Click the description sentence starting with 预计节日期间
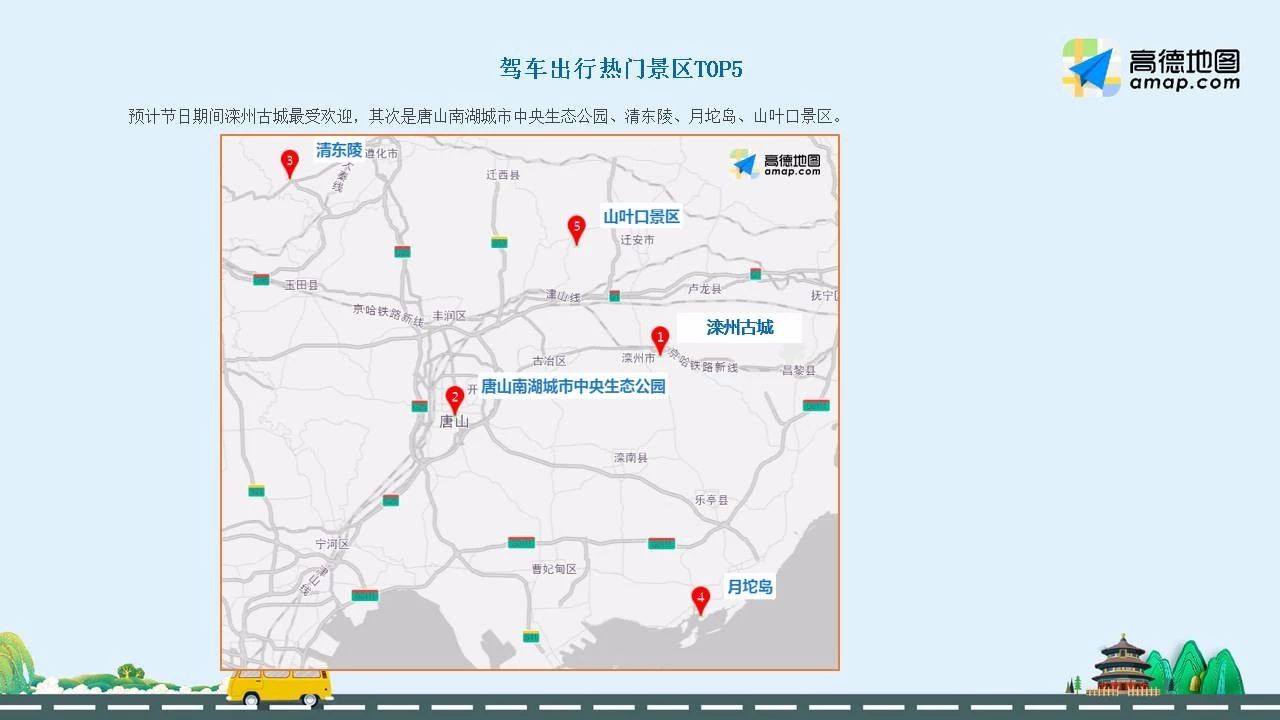 coord(486,116)
